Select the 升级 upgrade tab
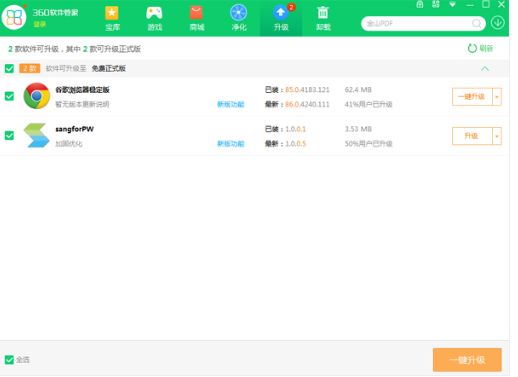518x377 pixels. coord(281,18)
